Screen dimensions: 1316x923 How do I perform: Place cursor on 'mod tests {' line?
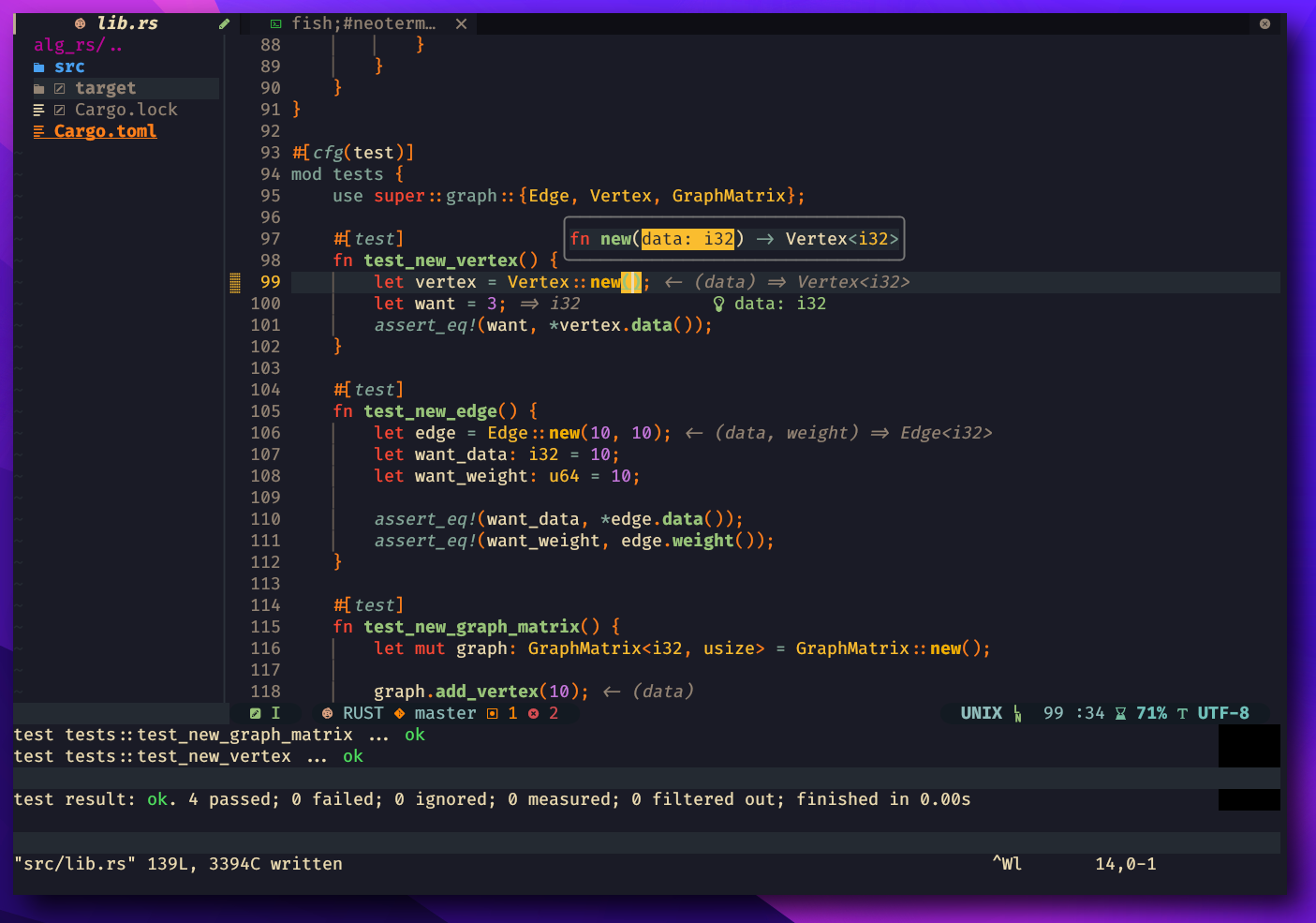tap(347, 174)
